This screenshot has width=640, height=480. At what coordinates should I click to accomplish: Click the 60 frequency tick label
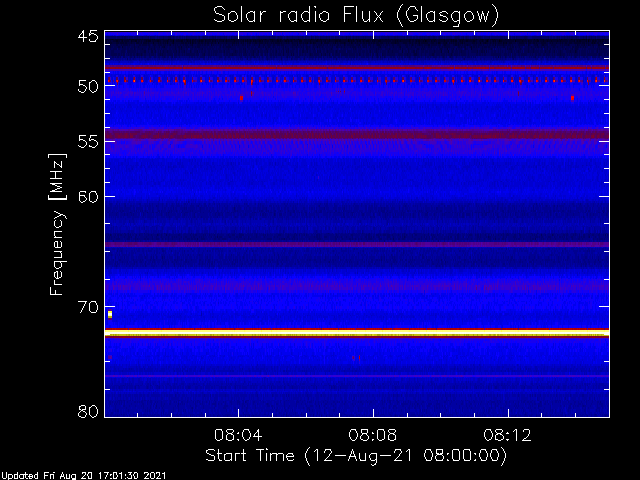click(88, 196)
